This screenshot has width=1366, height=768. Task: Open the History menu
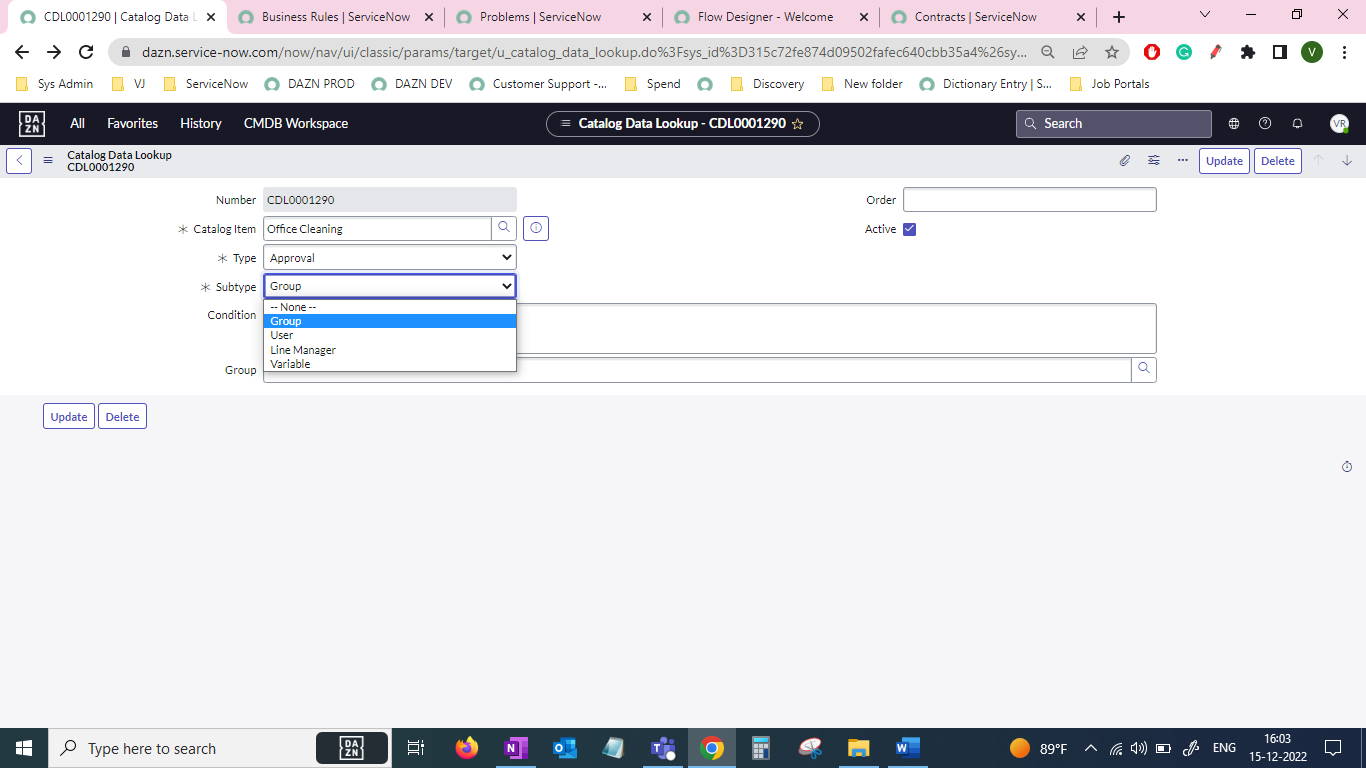coord(201,124)
